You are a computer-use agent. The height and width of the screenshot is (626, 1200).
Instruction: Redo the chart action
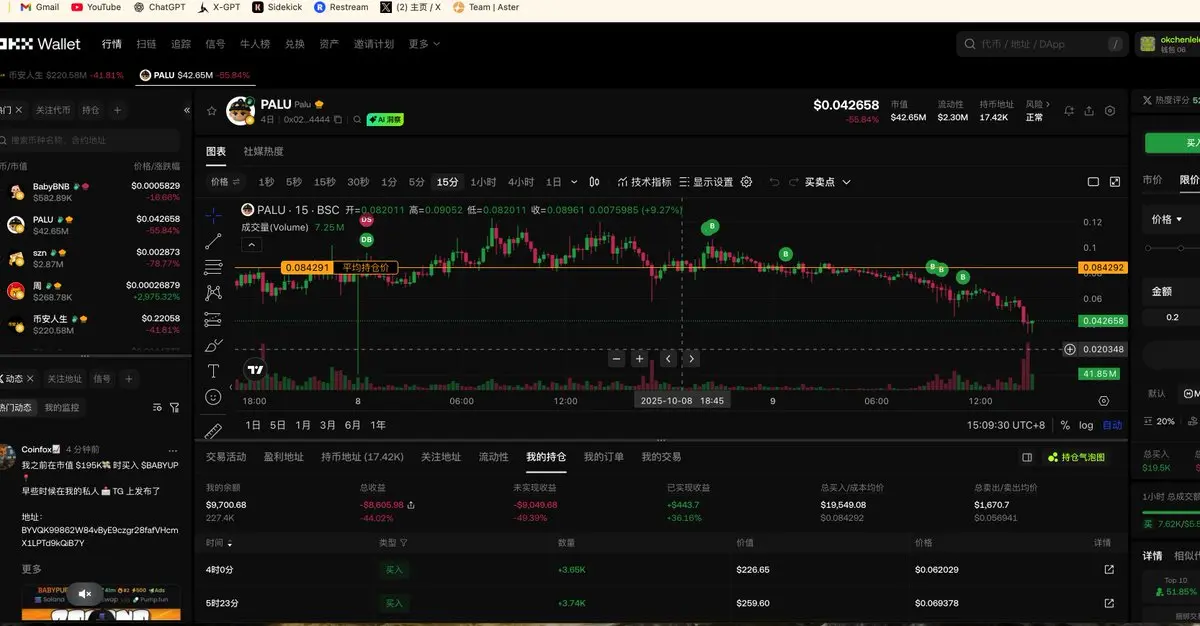click(x=794, y=182)
